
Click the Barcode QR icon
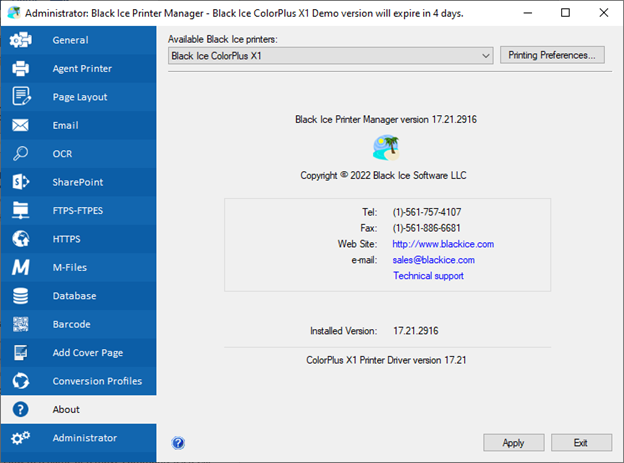pos(21,324)
